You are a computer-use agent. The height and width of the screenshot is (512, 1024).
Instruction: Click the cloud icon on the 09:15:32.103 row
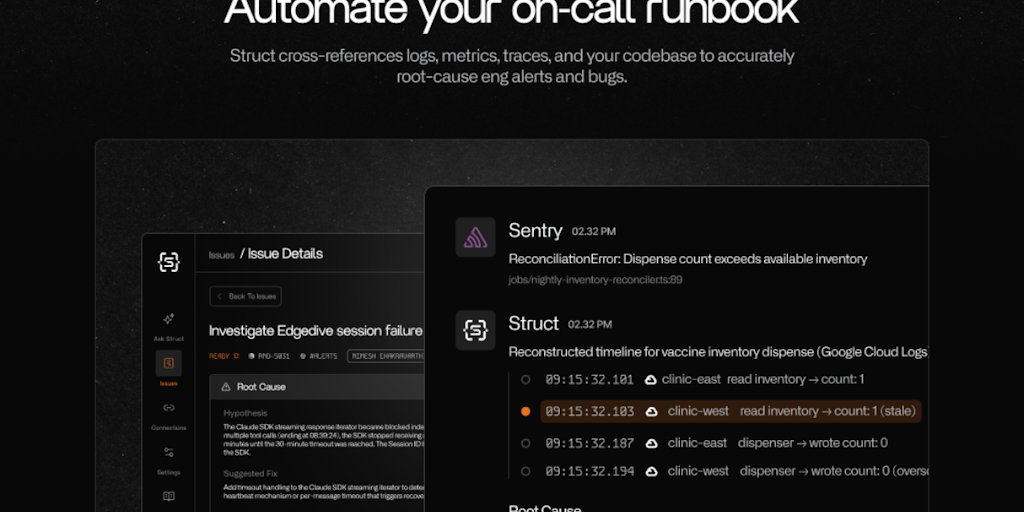click(652, 411)
